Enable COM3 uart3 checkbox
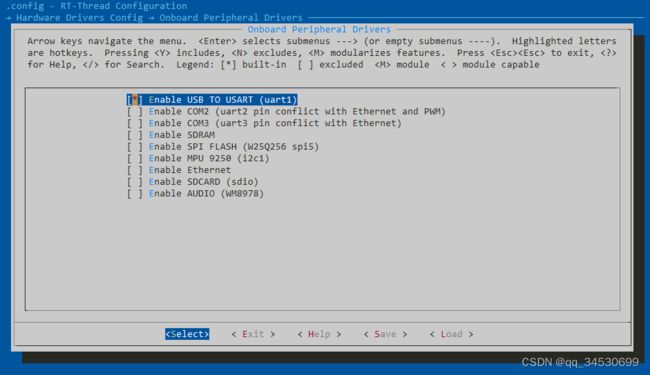Viewport: 650px width, 375px height. click(x=135, y=123)
